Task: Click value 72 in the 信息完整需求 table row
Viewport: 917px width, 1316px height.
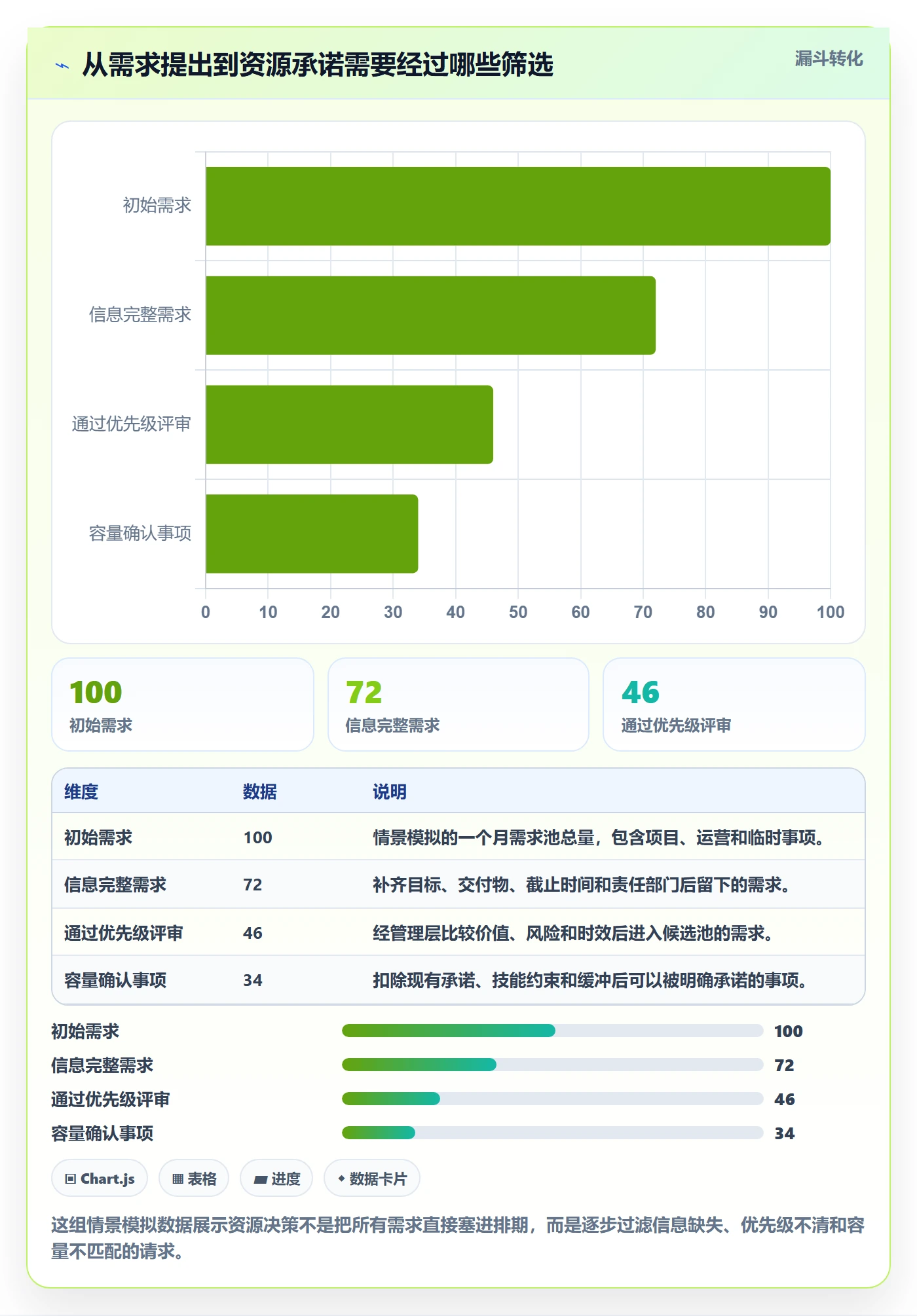Action: (253, 885)
